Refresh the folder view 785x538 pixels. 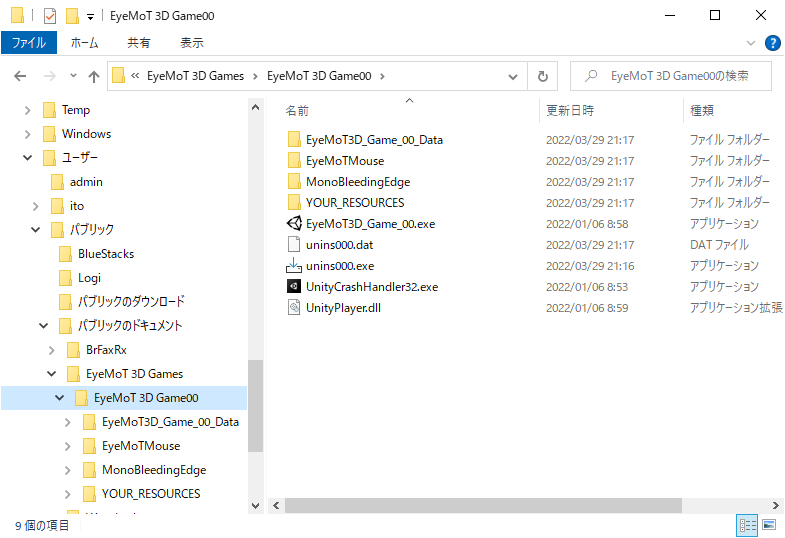[x=543, y=77]
